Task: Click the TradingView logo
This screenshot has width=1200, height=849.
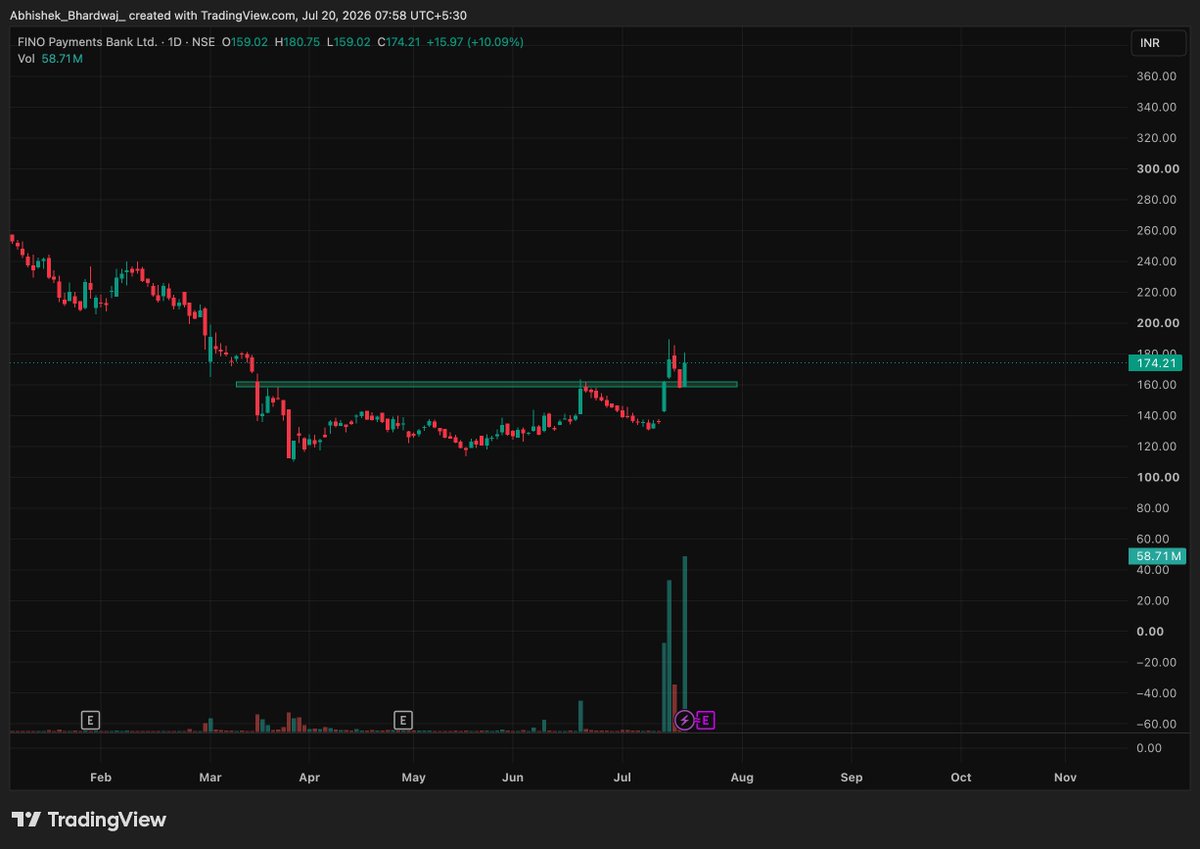Action: pyautogui.click(x=89, y=820)
